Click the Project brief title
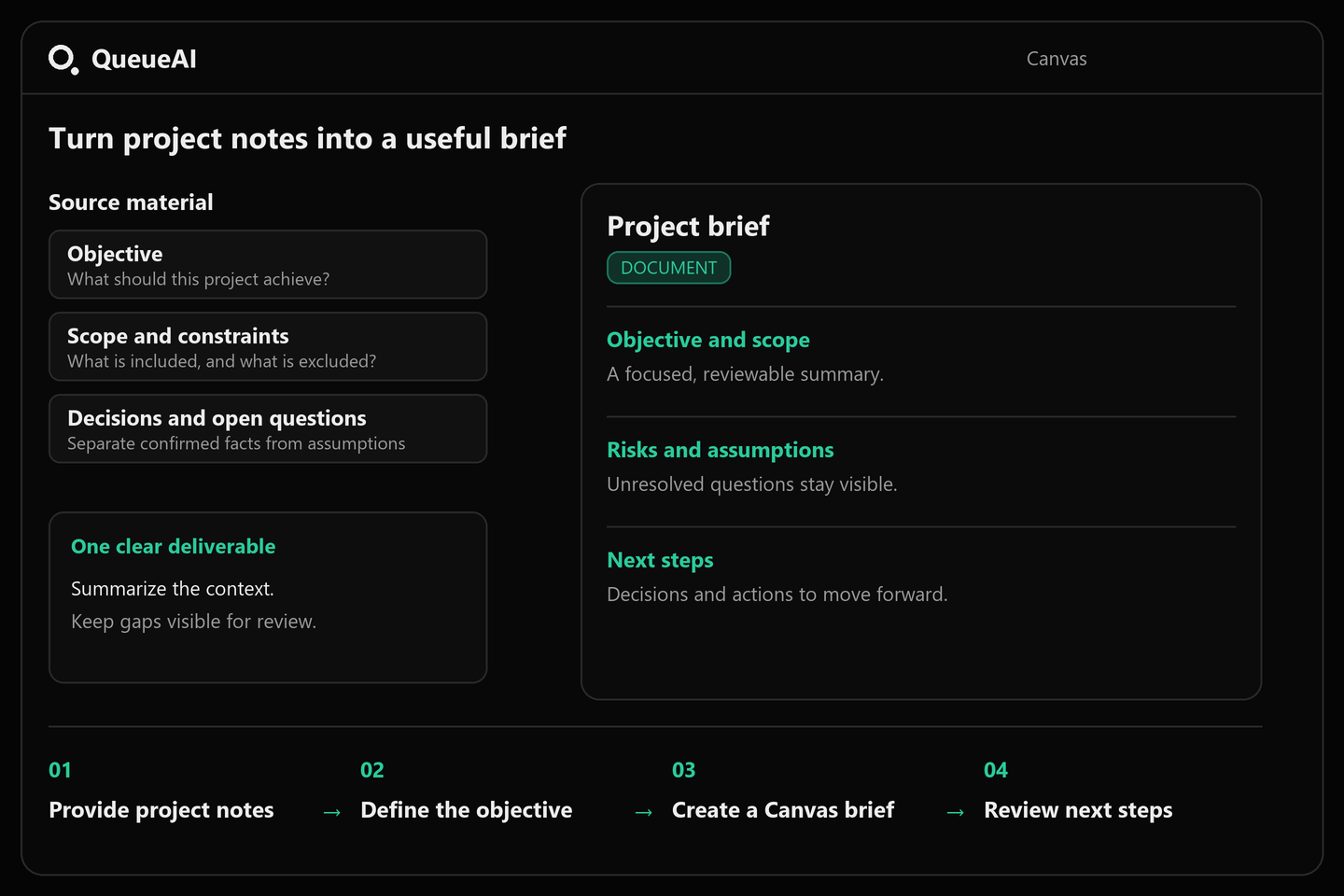 688,226
